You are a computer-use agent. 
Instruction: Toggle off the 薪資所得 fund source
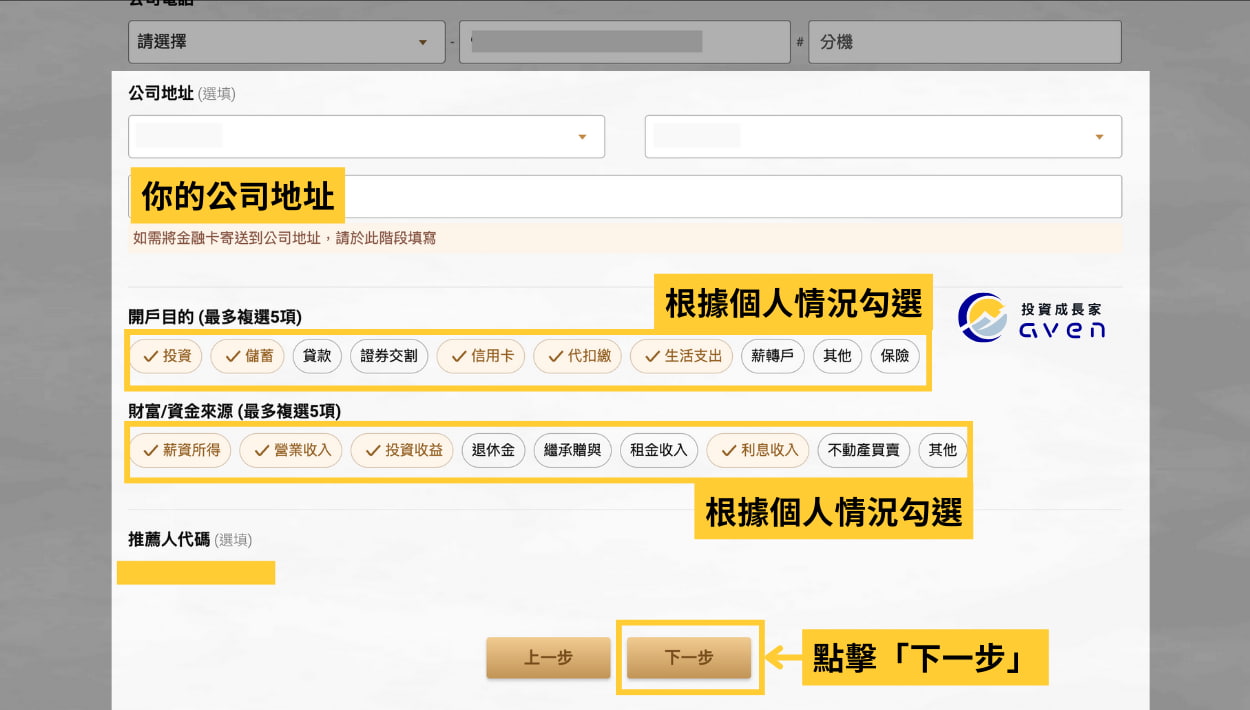(181, 450)
